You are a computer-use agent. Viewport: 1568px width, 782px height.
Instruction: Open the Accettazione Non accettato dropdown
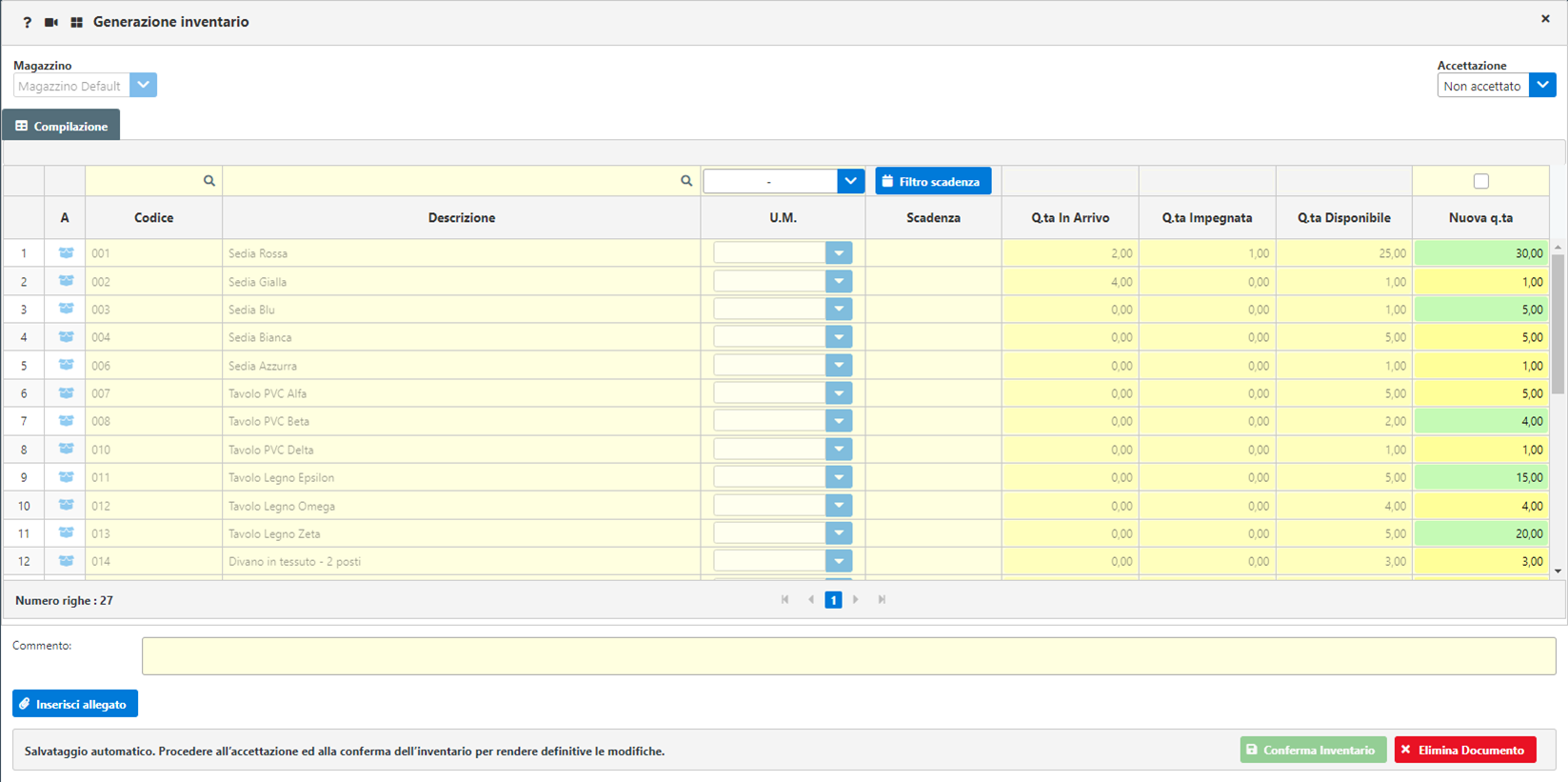[x=1542, y=85]
